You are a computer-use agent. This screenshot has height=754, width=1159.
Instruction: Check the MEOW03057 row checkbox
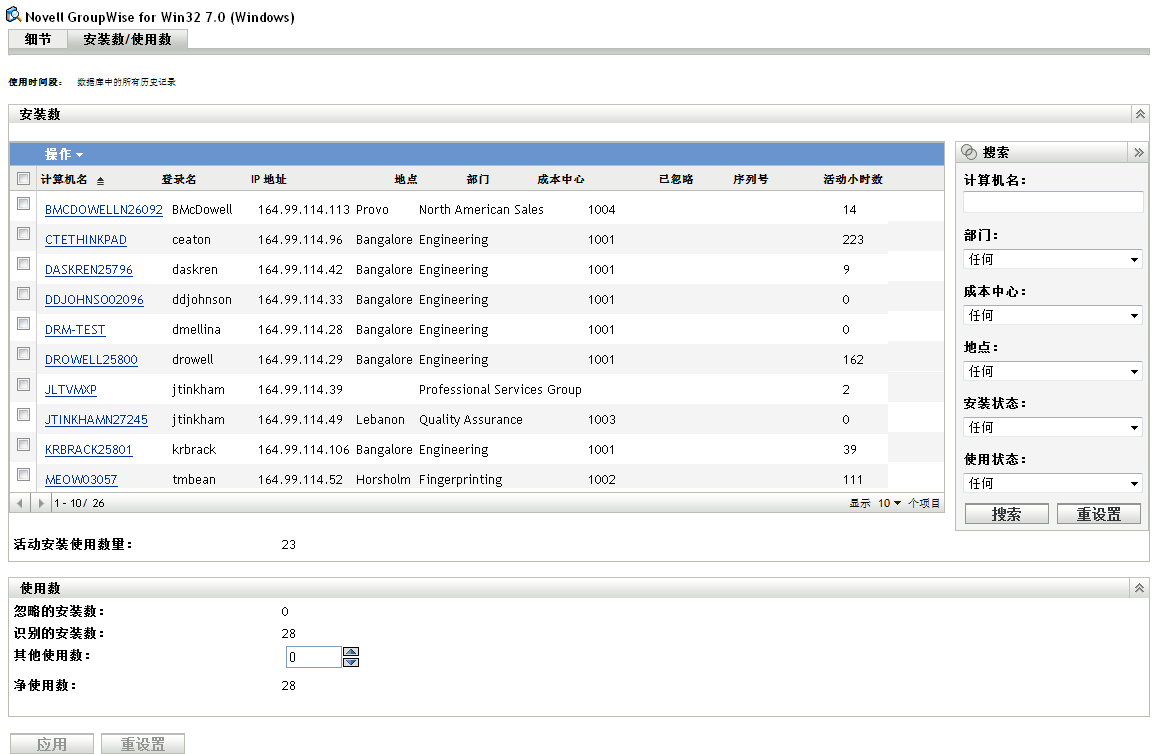pyautogui.click(x=24, y=475)
